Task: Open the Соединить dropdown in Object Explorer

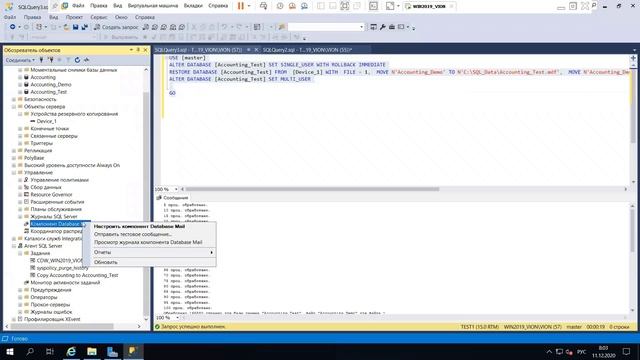Action: pyautogui.click(x=20, y=60)
